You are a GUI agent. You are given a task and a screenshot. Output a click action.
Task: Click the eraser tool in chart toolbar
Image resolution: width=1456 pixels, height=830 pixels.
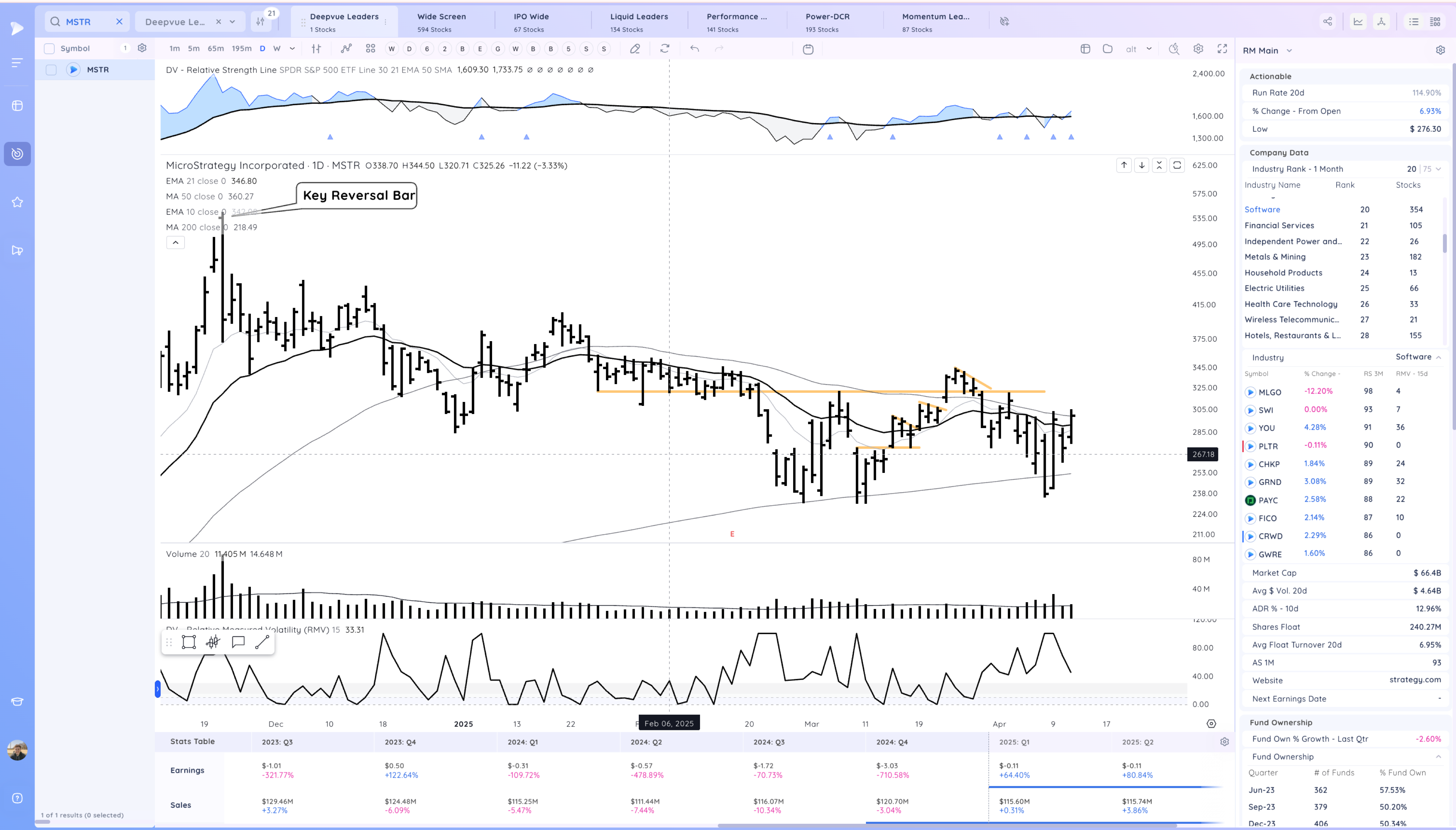point(635,49)
